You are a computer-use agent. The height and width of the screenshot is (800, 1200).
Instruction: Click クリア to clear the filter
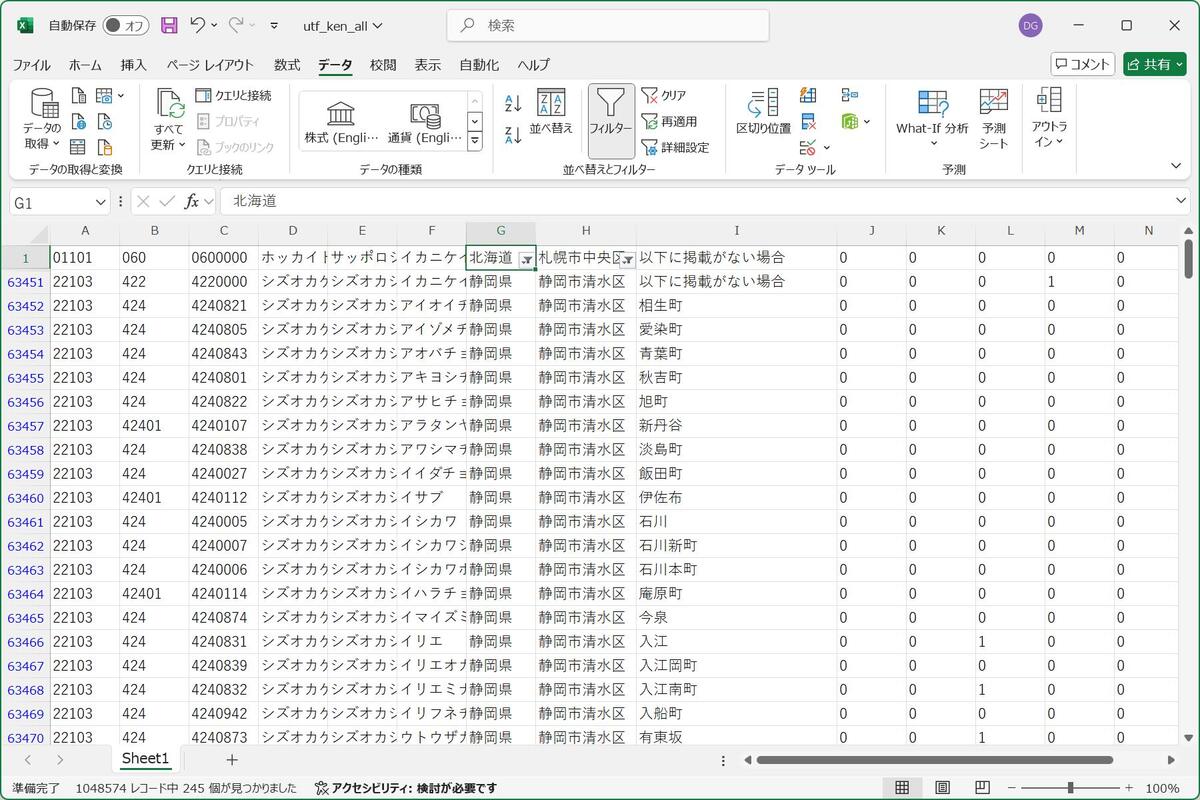pyautogui.click(x=664, y=95)
